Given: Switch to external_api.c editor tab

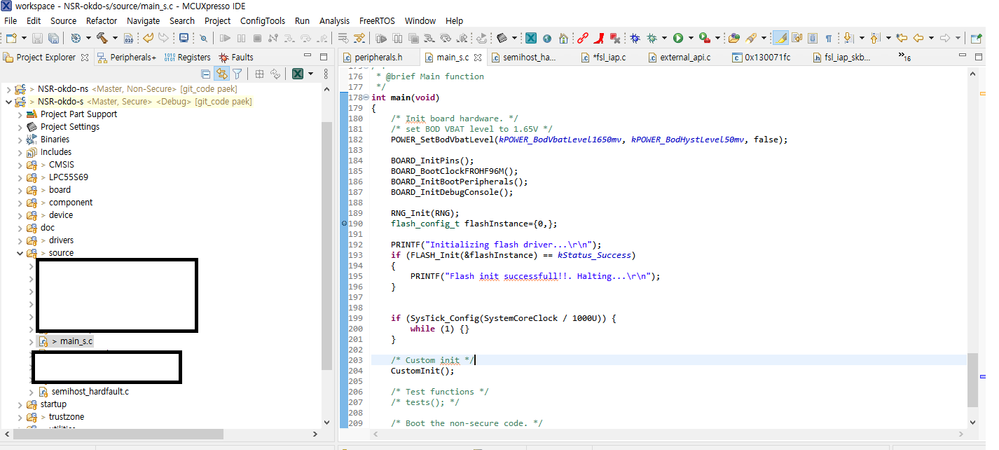Looking at the screenshot, I should point(685,57).
